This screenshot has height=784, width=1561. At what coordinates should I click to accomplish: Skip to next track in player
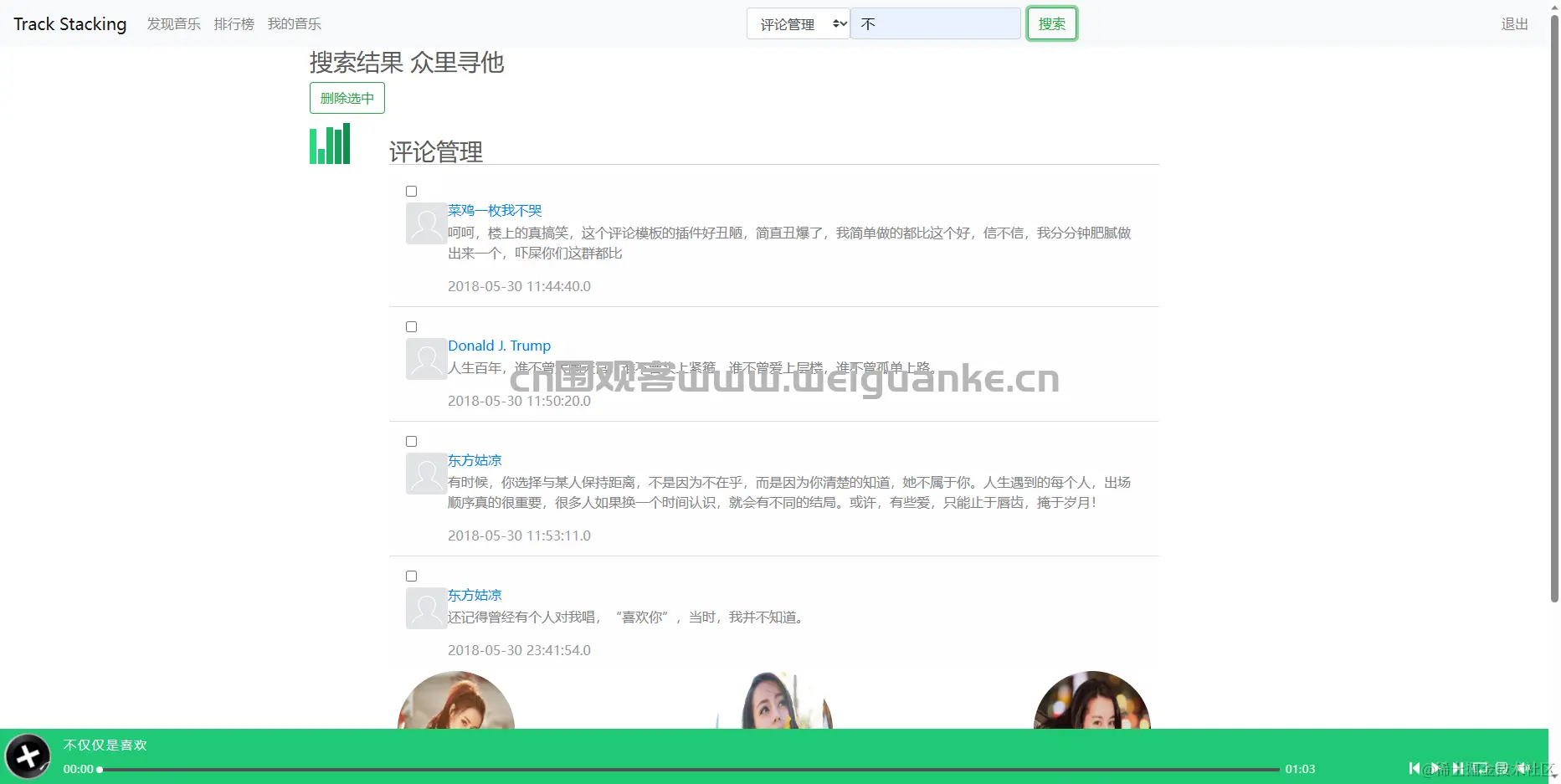point(1458,768)
